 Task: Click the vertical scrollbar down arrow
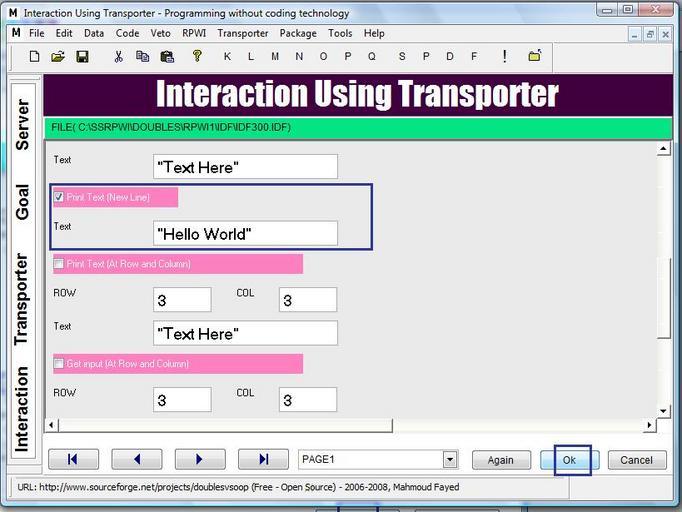[x=662, y=411]
